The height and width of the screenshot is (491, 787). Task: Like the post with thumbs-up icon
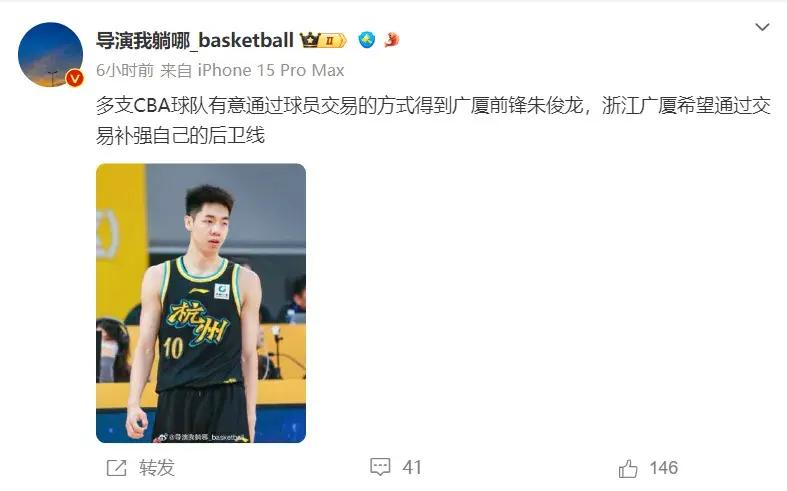point(628,468)
